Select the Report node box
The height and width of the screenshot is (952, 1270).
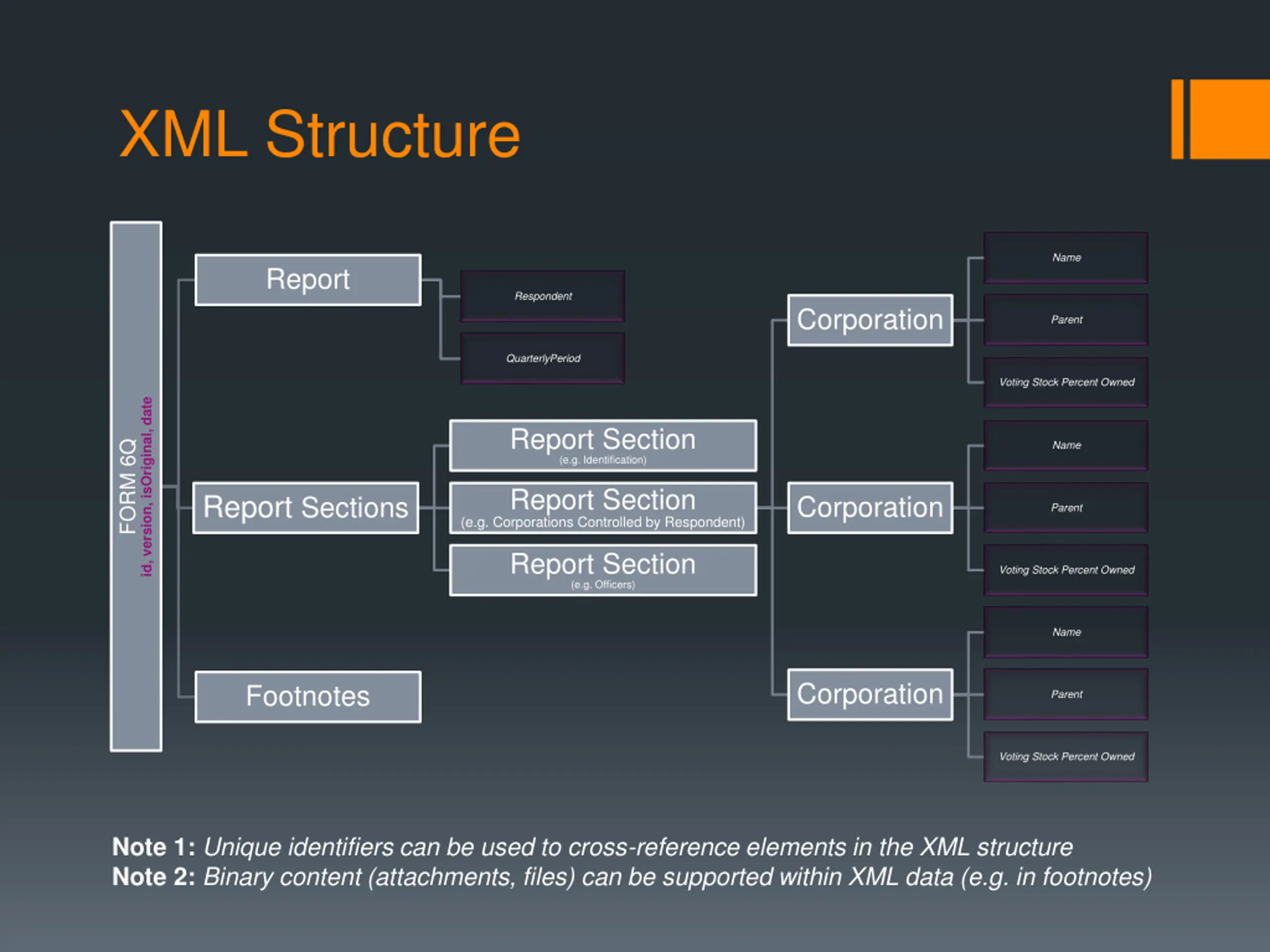tap(308, 280)
